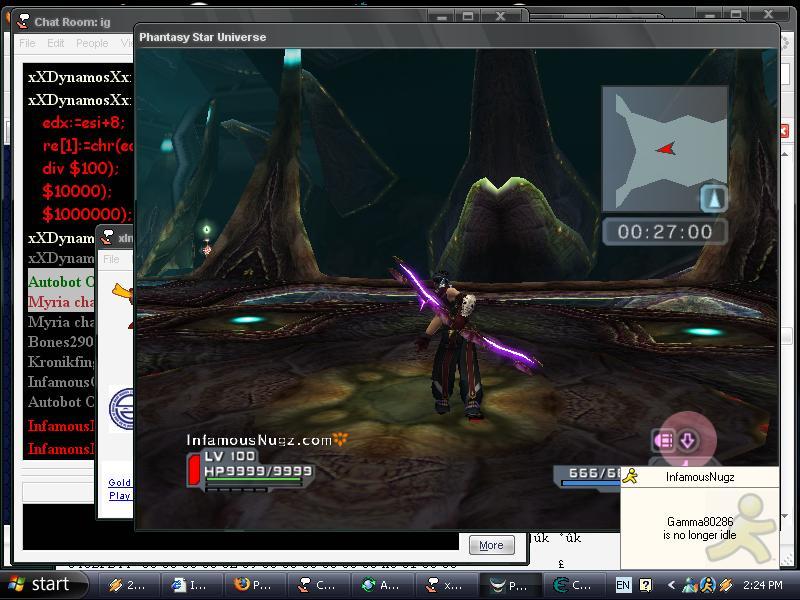Click the minimap north compass arrow icon

714,198
